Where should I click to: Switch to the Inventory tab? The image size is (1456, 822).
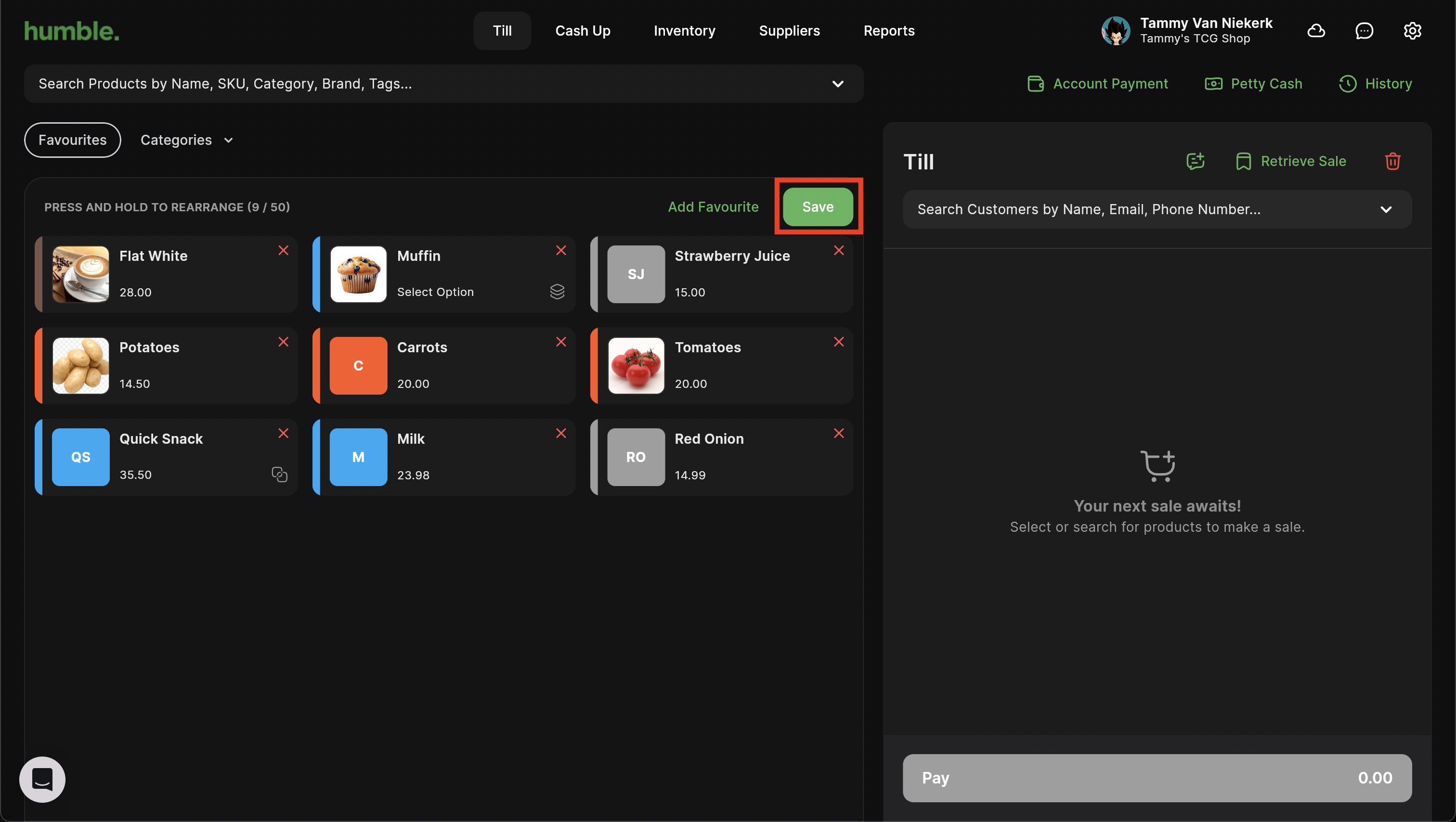pyautogui.click(x=684, y=30)
